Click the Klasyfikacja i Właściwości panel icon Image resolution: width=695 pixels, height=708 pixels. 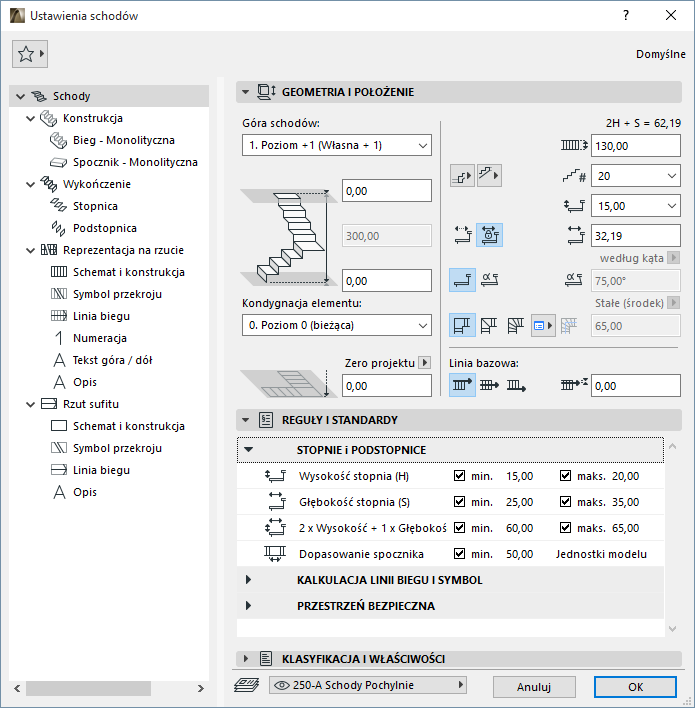(x=266, y=659)
